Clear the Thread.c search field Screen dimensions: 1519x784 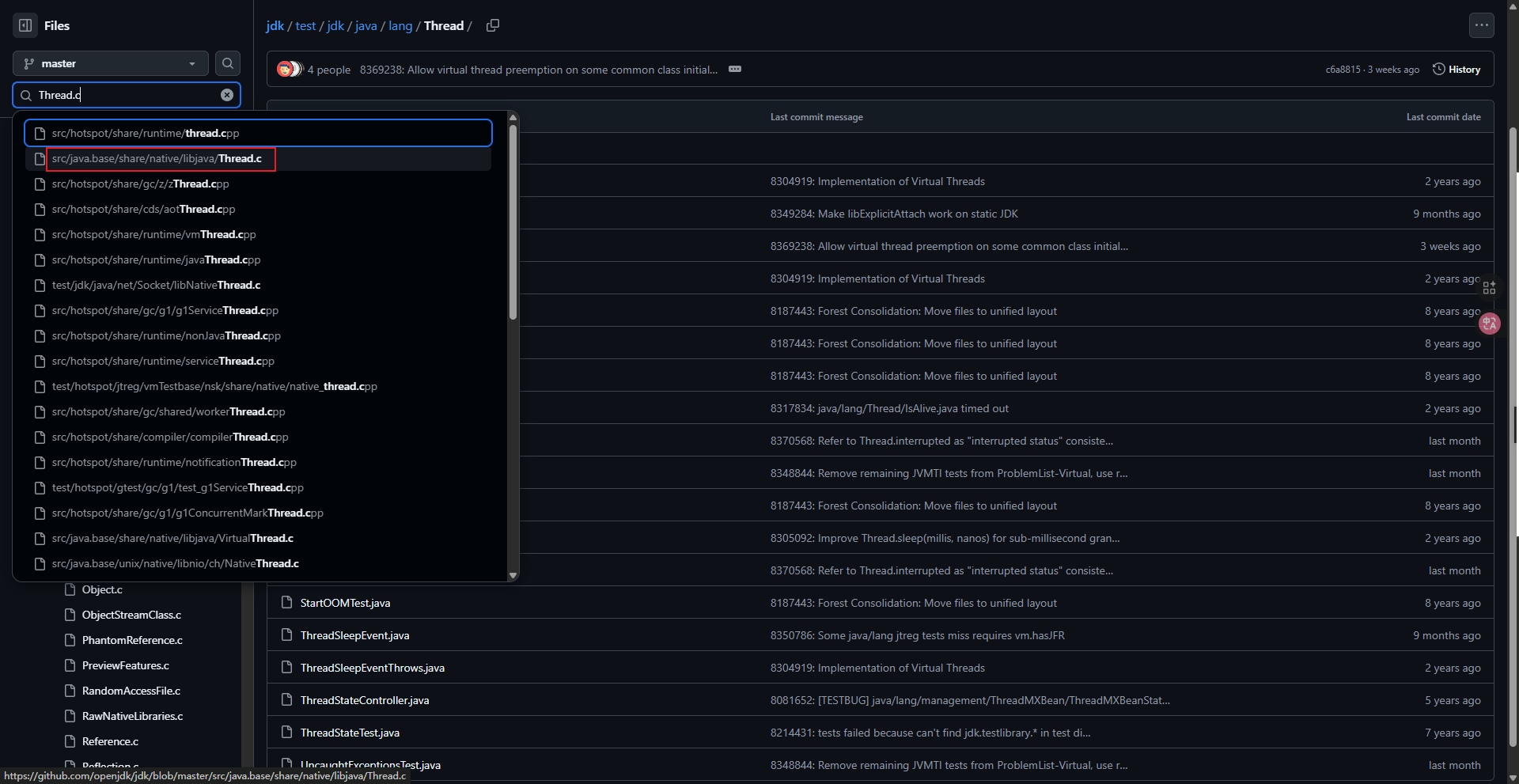click(x=227, y=95)
